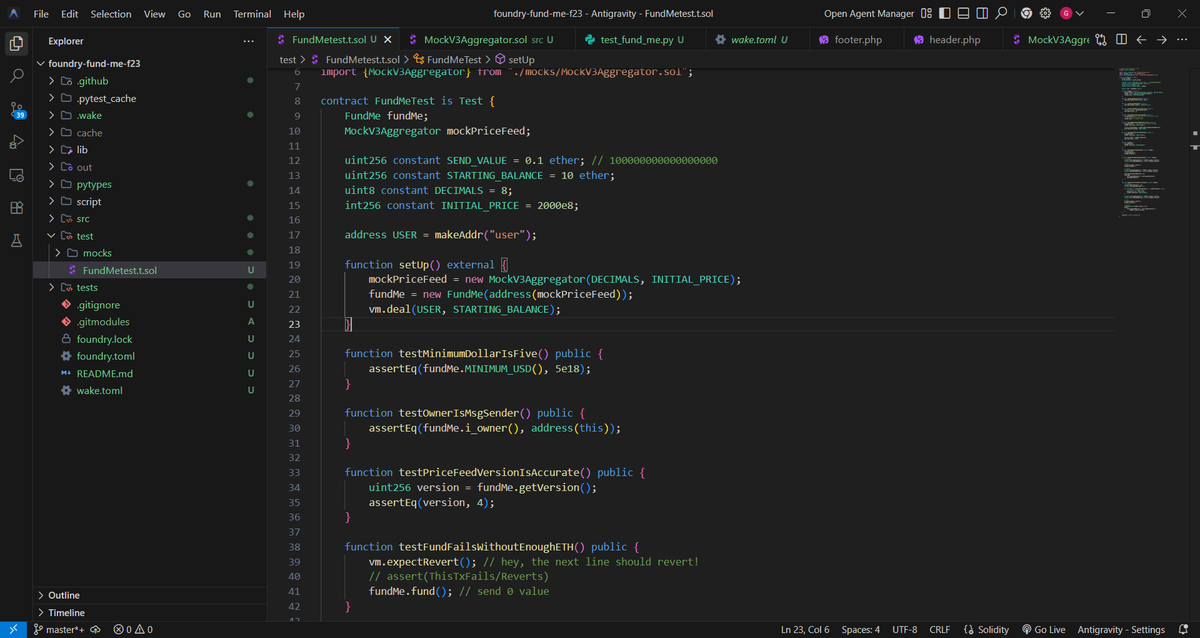Open editor more actions ellipsis

coord(1182,40)
